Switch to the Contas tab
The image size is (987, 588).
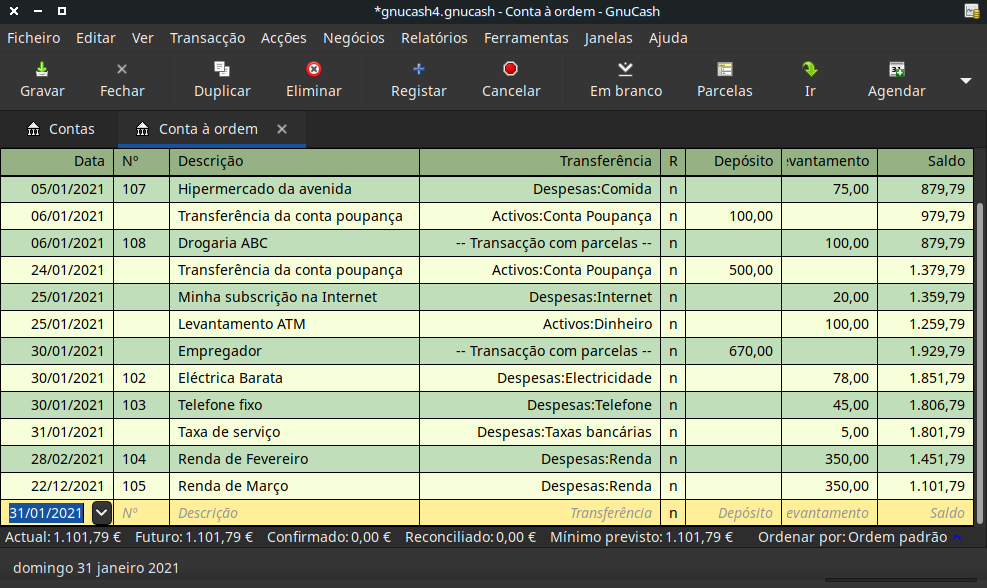tap(61, 129)
